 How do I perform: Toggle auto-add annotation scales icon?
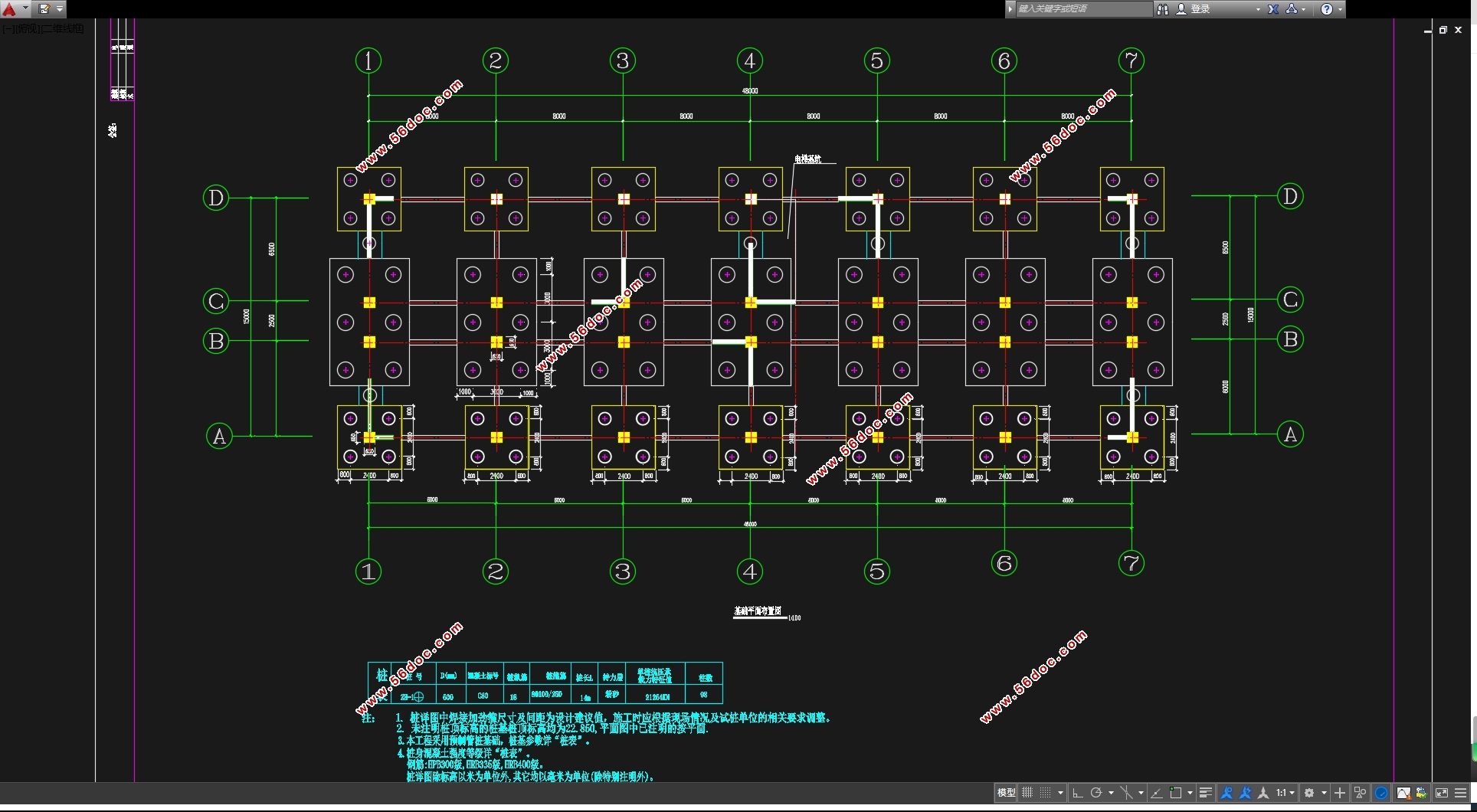pos(1246,793)
